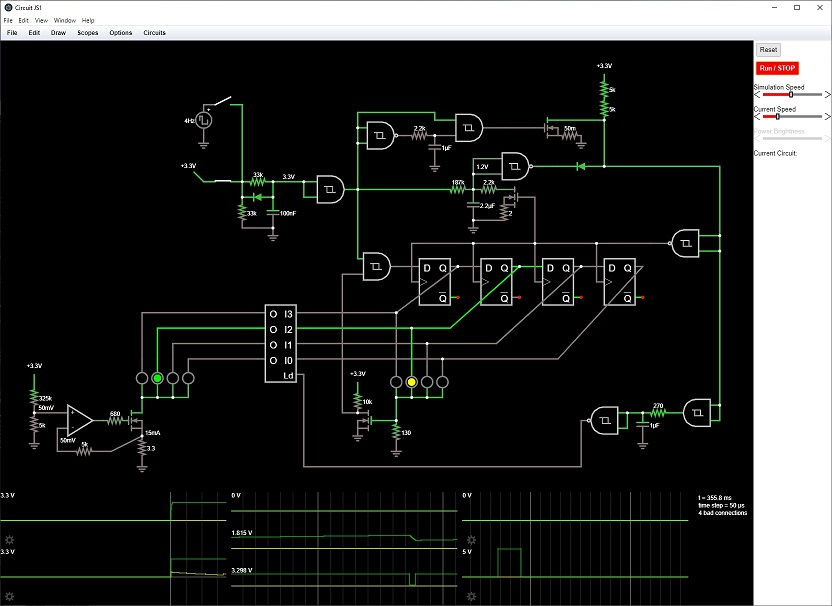
Task: Click the 't = 355.8 ms' time readout
Action: (714, 498)
